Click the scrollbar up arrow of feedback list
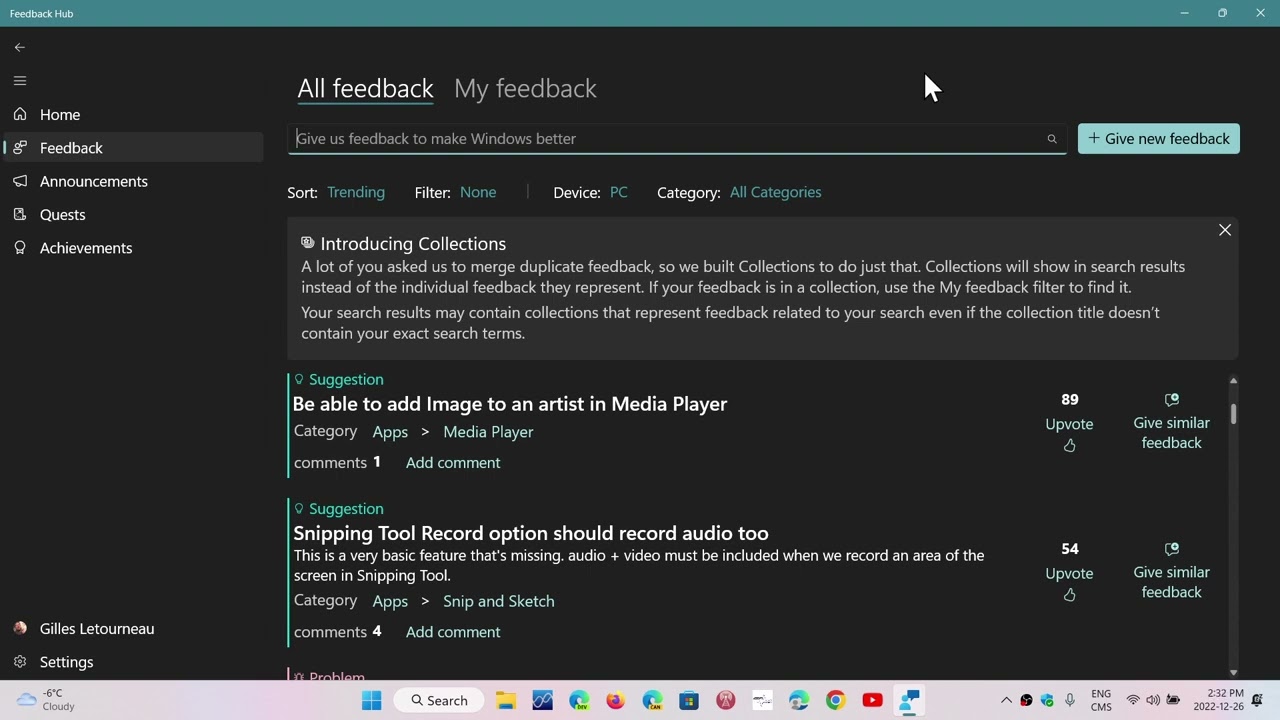Screen dimensions: 1280x720 point(1233,381)
